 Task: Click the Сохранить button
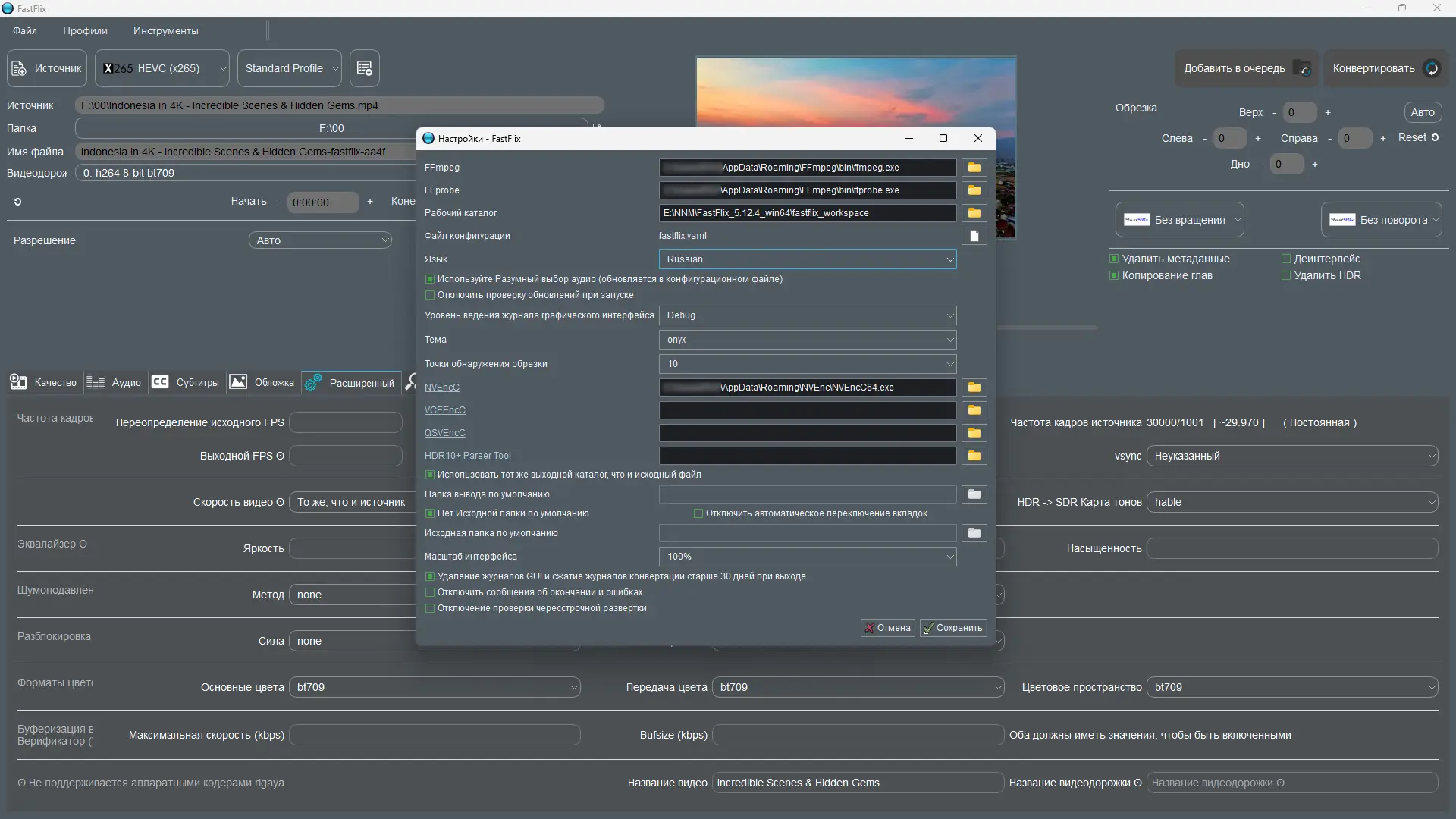pos(952,628)
